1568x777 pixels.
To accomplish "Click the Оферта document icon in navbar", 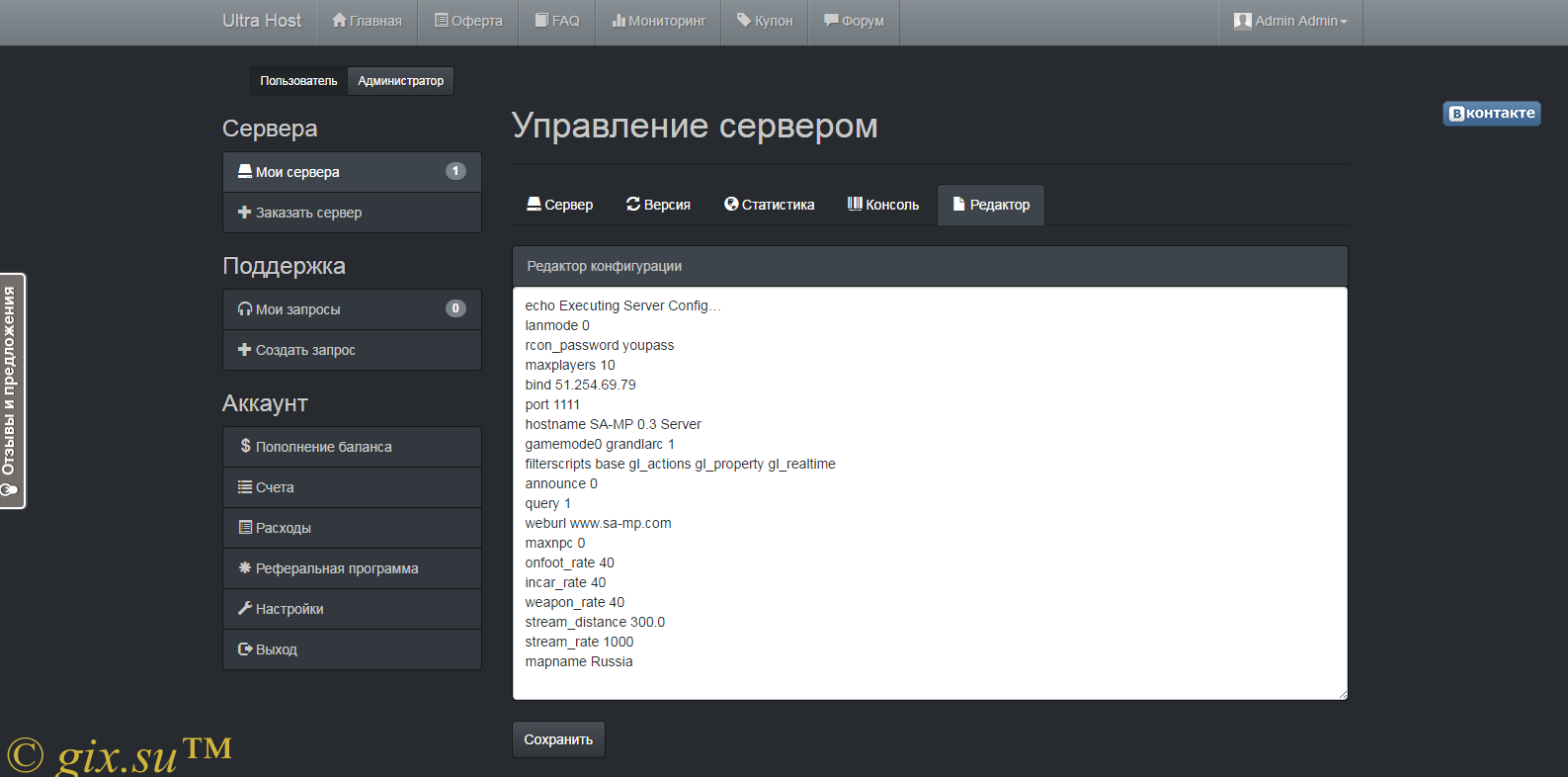I will click(442, 20).
